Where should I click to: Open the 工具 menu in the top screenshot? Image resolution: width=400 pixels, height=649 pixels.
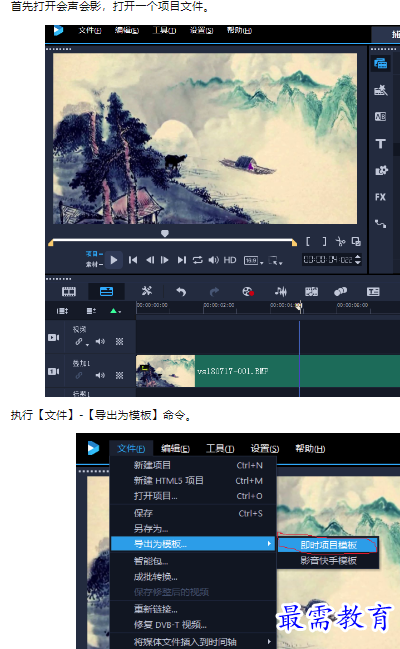(164, 30)
